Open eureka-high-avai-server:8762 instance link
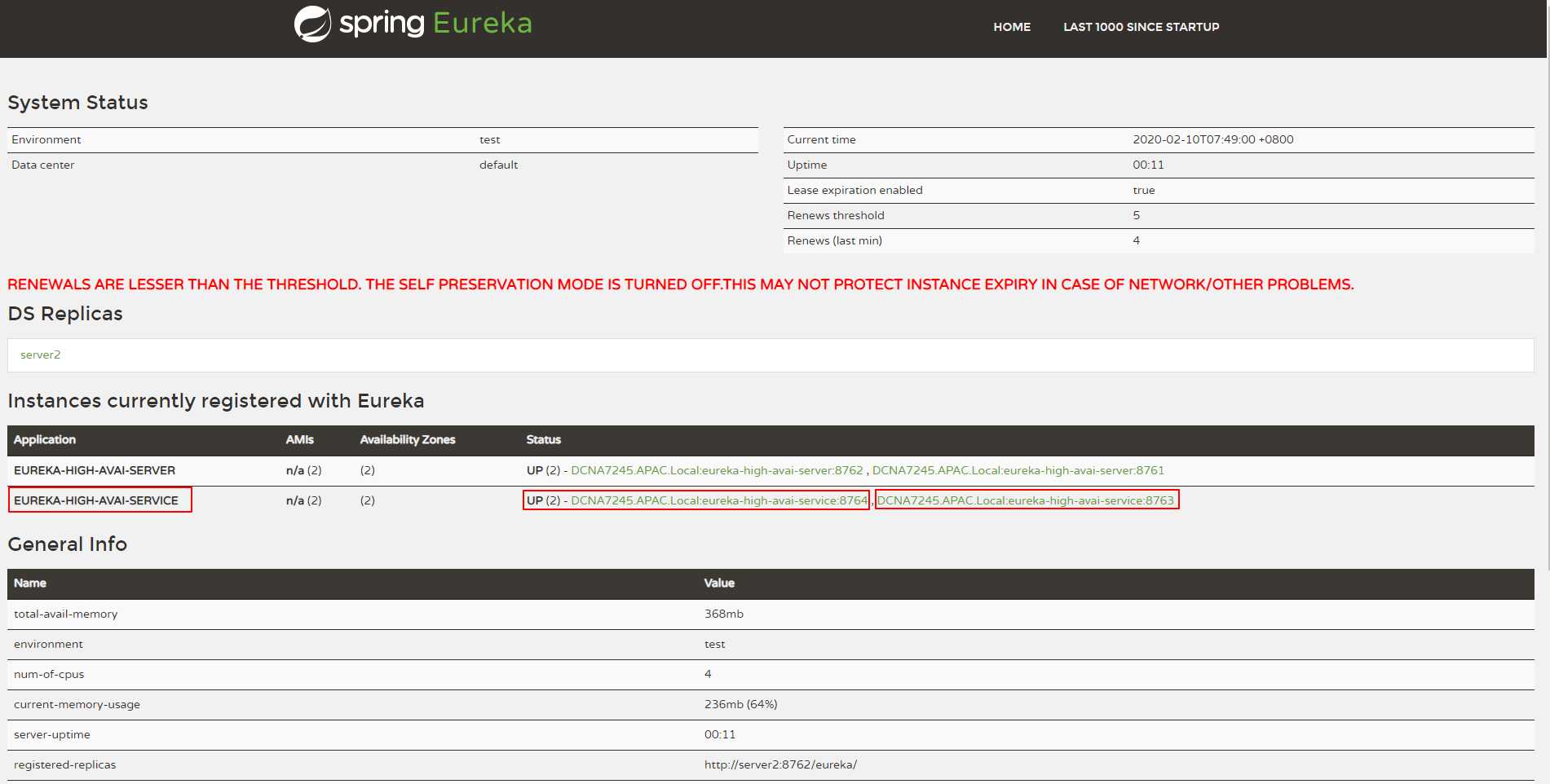 pyautogui.click(x=717, y=470)
